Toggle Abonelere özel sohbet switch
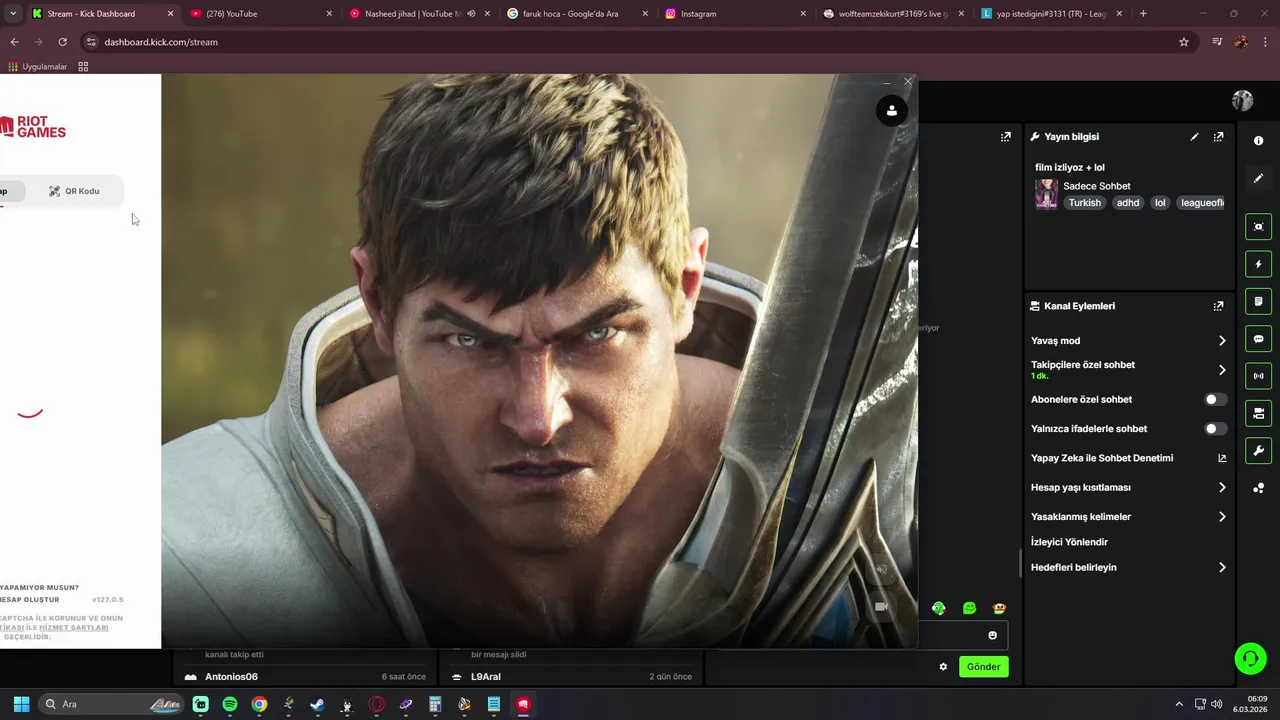1280x720 pixels. pyautogui.click(x=1214, y=399)
